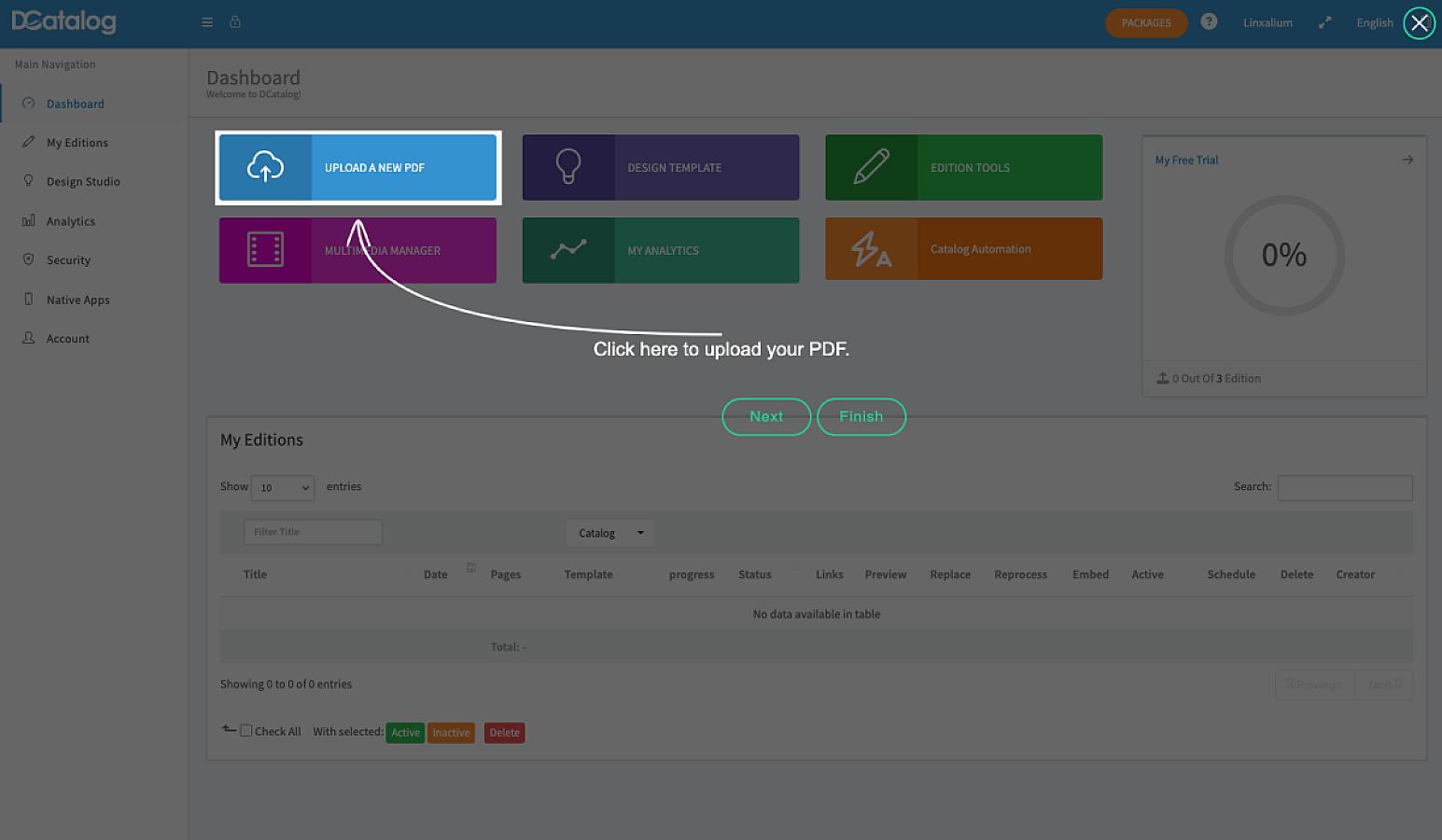Sort by the Template column header
Image resolution: width=1442 pixels, height=840 pixels.
tap(588, 574)
